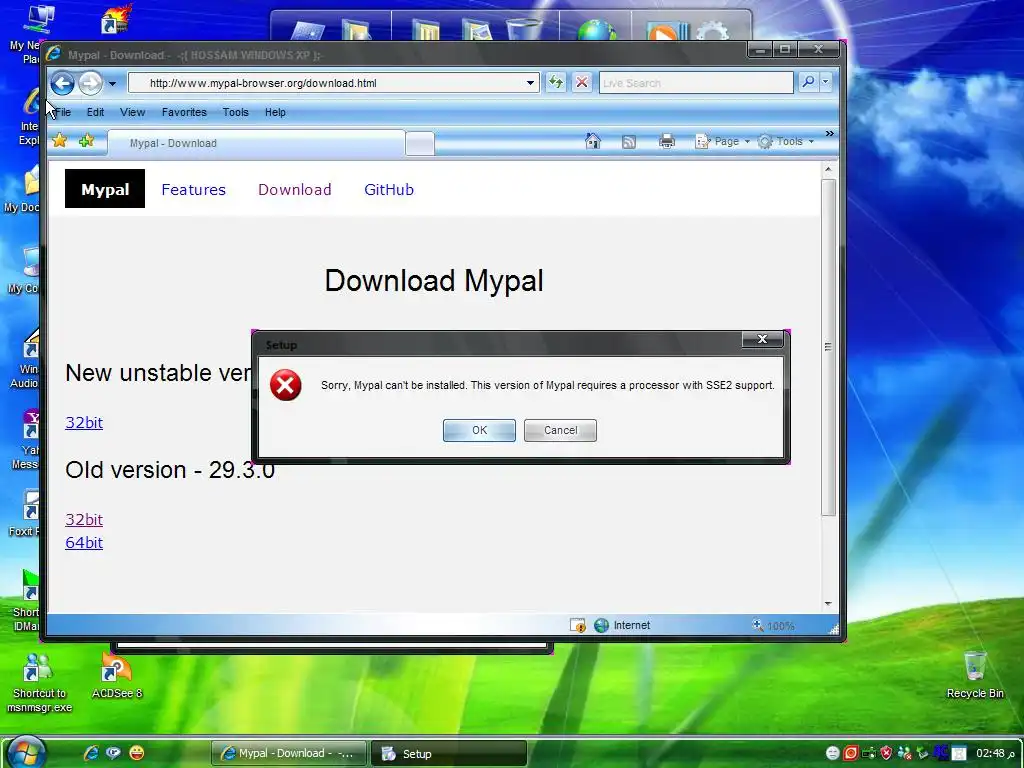Launch Internet Explorer from quick launch
Viewport: 1024px width, 768px height.
(91, 753)
